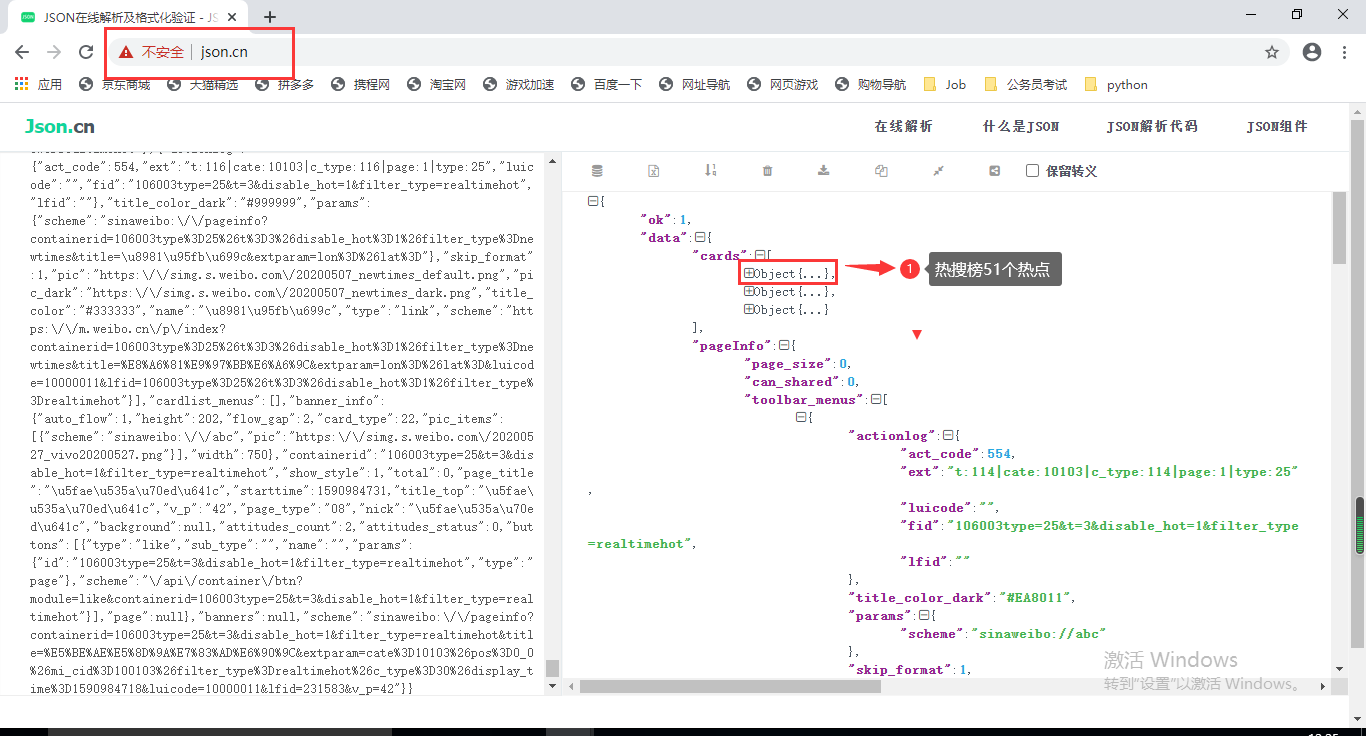Click the download JSON icon
The image size is (1366, 736).
[824, 171]
